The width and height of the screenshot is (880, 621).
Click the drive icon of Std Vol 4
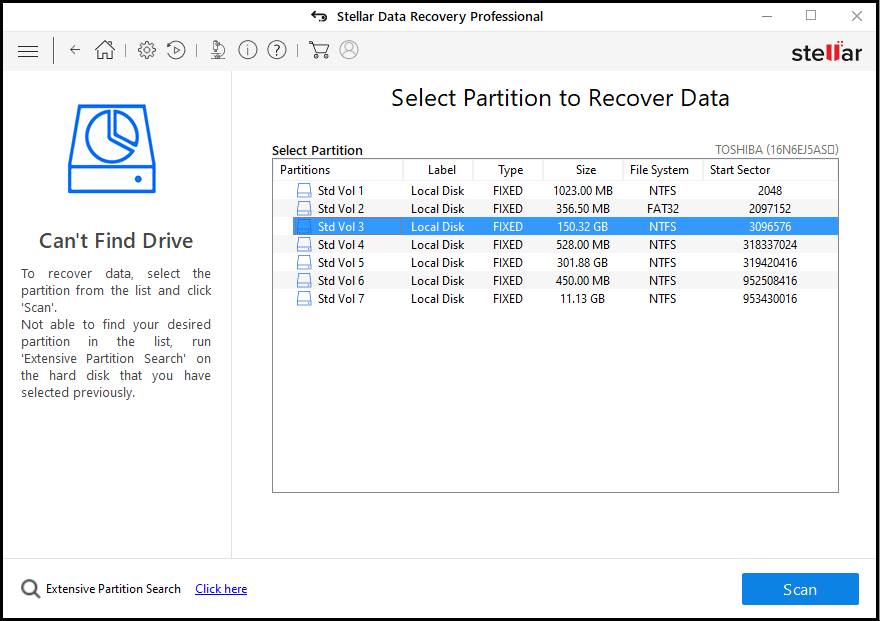click(304, 245)
